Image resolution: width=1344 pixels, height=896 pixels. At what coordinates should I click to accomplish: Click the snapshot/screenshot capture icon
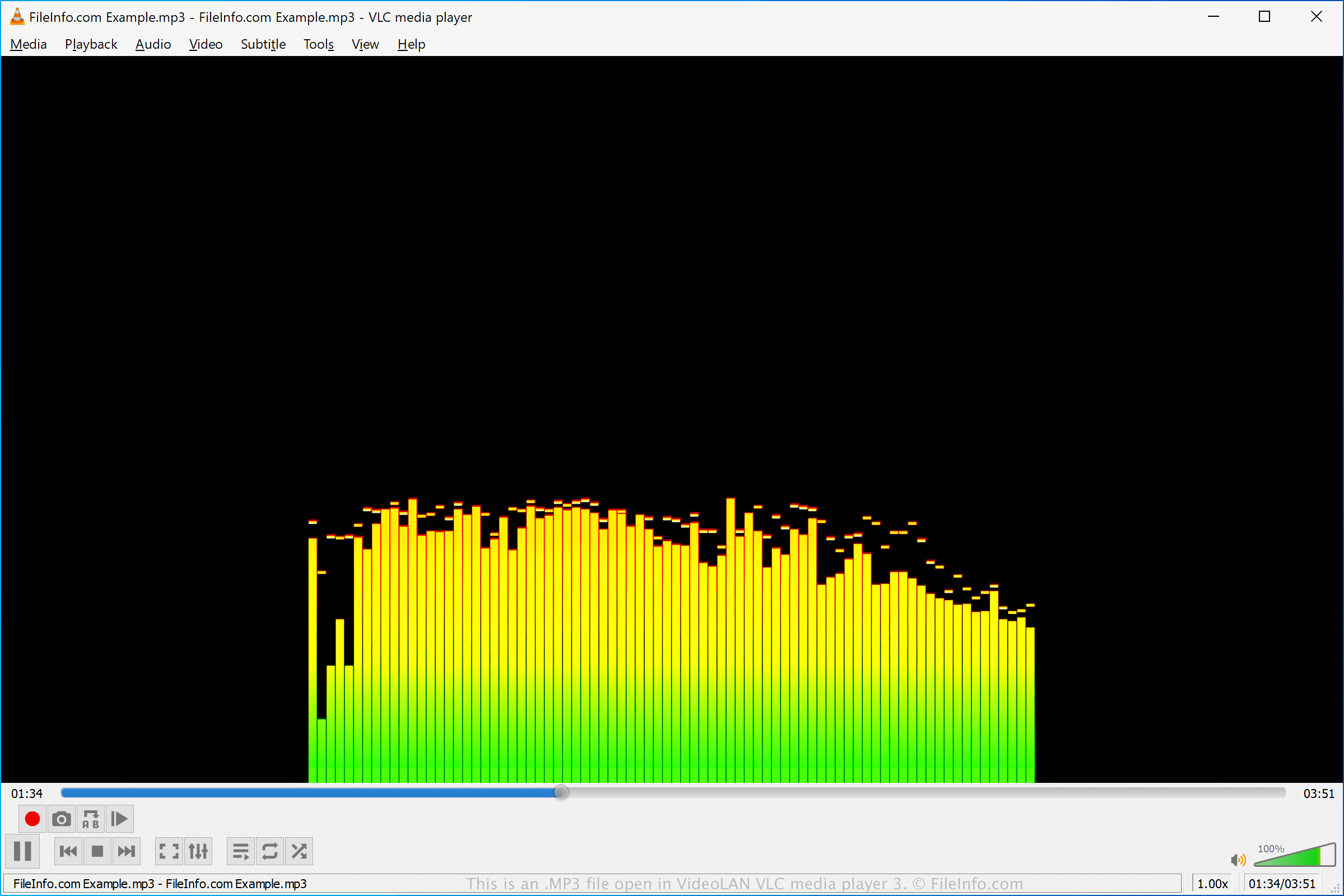coord(61,819)
